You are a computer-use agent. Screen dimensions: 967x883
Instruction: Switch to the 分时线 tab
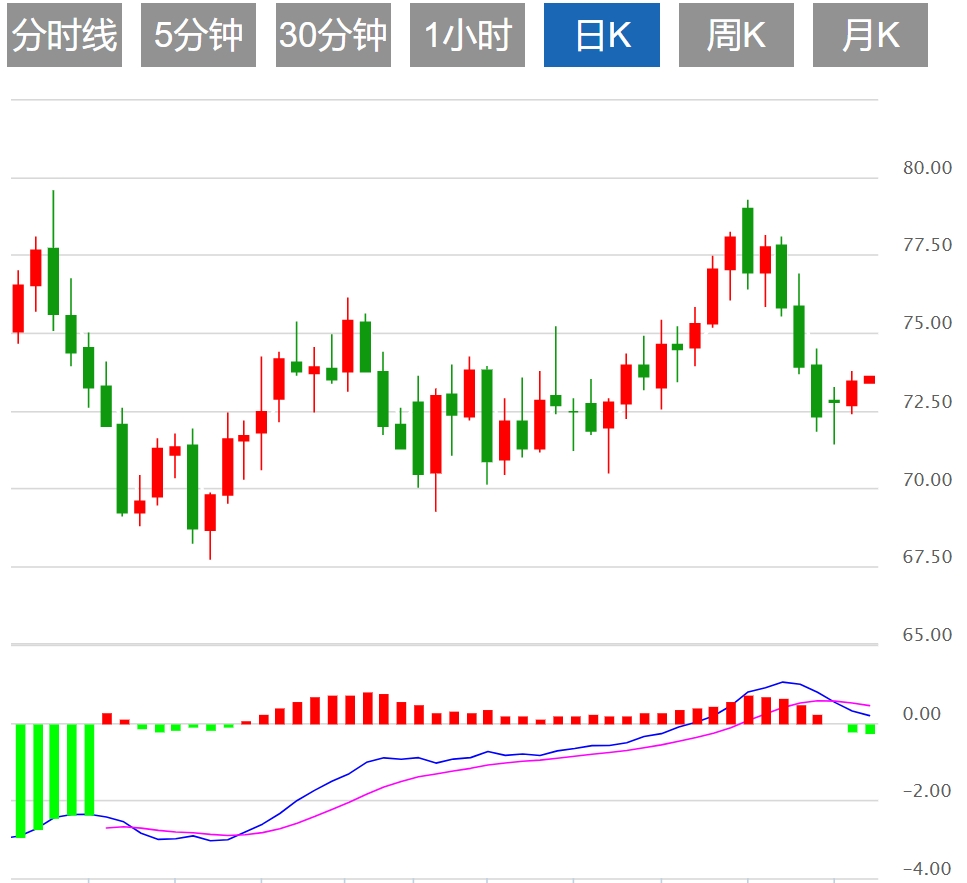(x=64, y=35)
